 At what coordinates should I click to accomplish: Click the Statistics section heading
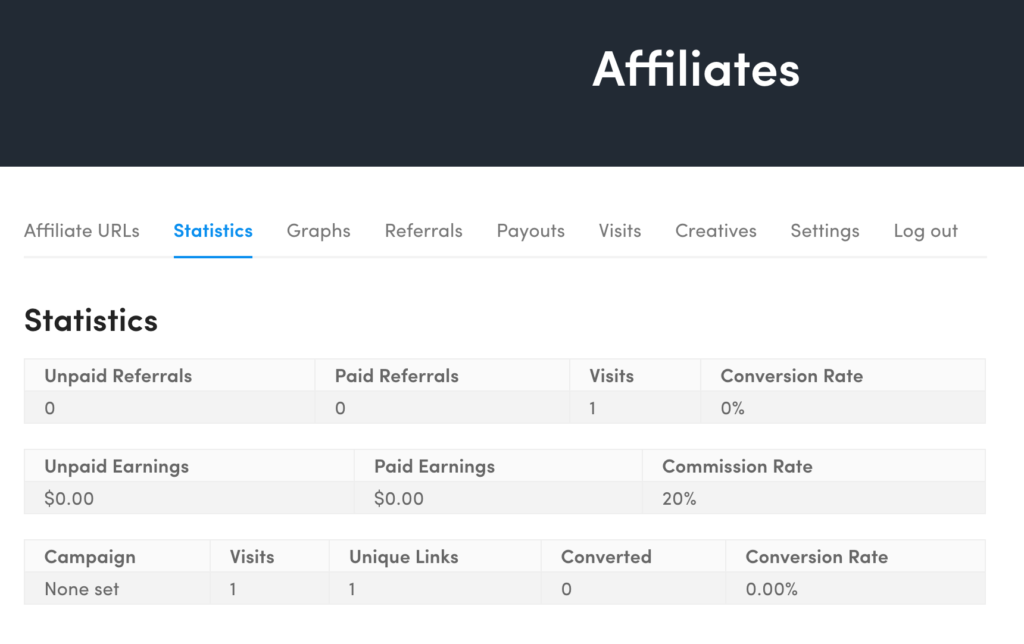91,320
